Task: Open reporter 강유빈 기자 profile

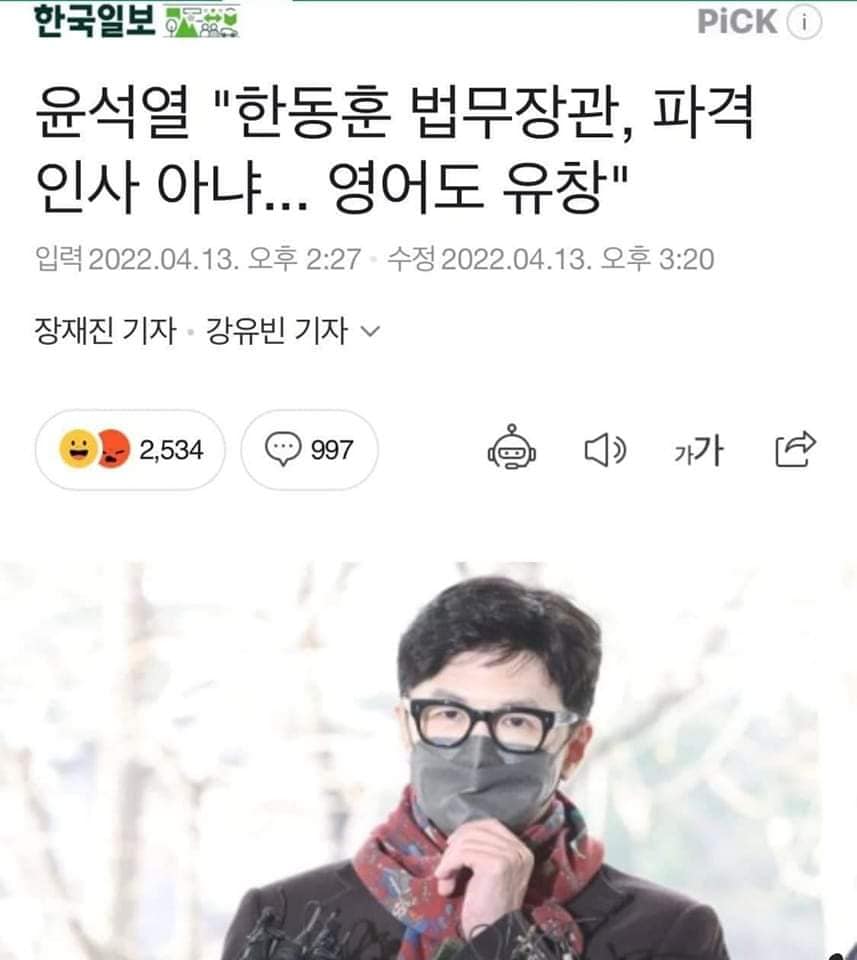Action: pos(277,331)
